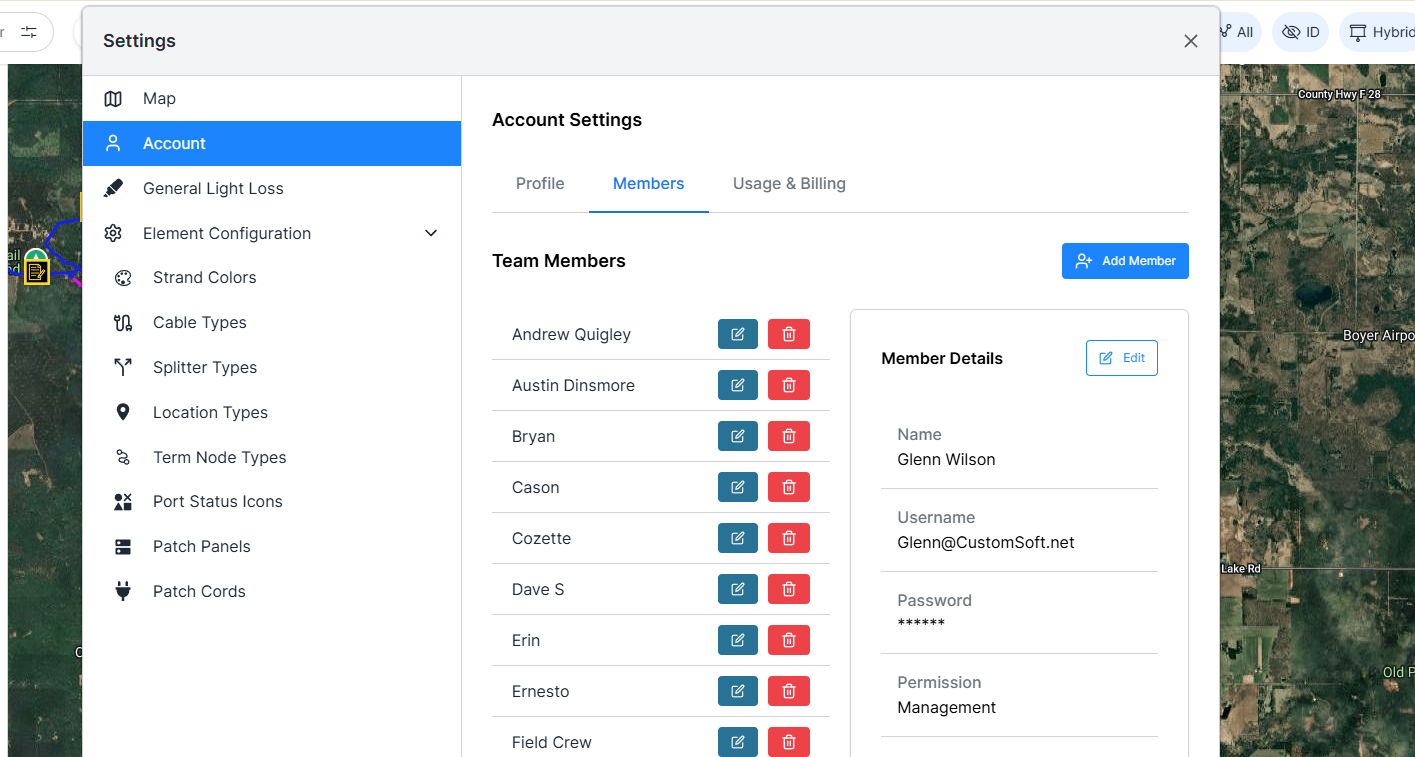Switch to the Profile tab

tap(540, 184)
